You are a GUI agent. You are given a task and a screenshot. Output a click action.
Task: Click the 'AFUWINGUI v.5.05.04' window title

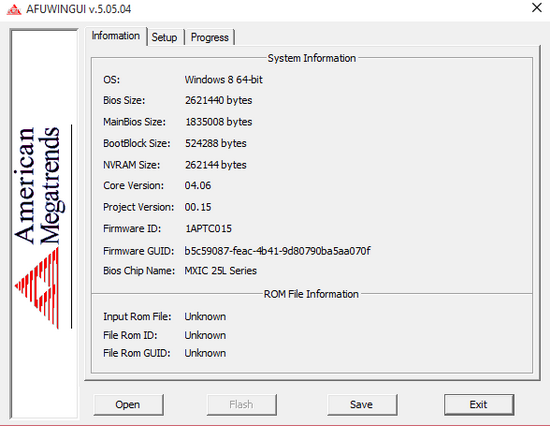[x=79, y=9]
